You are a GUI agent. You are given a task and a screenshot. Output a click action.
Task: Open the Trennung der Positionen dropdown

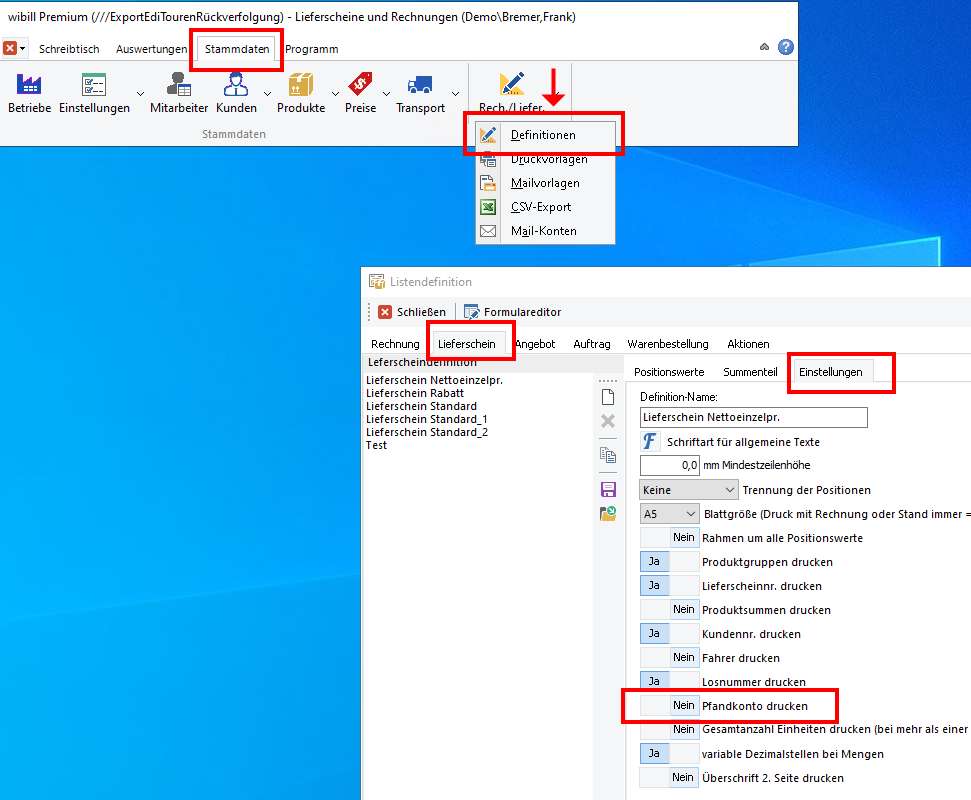689,490
